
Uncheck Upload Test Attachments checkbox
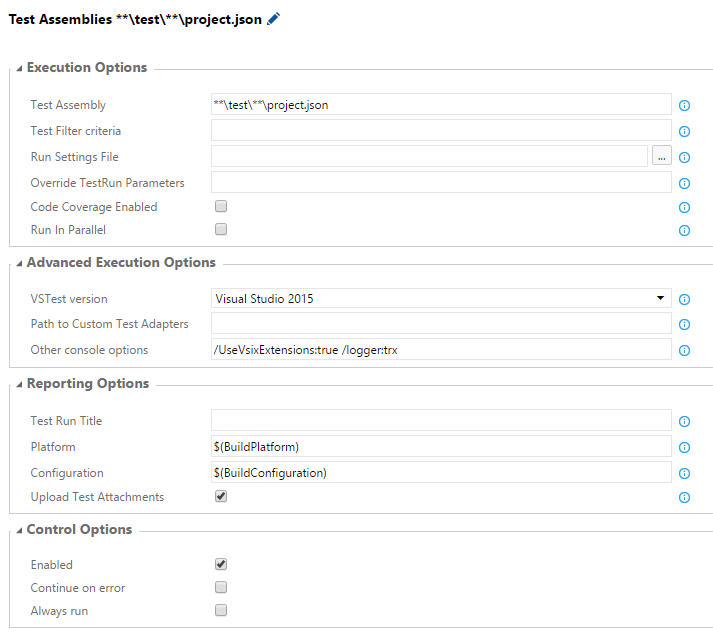pyautogui.click(x=221, y=496)
